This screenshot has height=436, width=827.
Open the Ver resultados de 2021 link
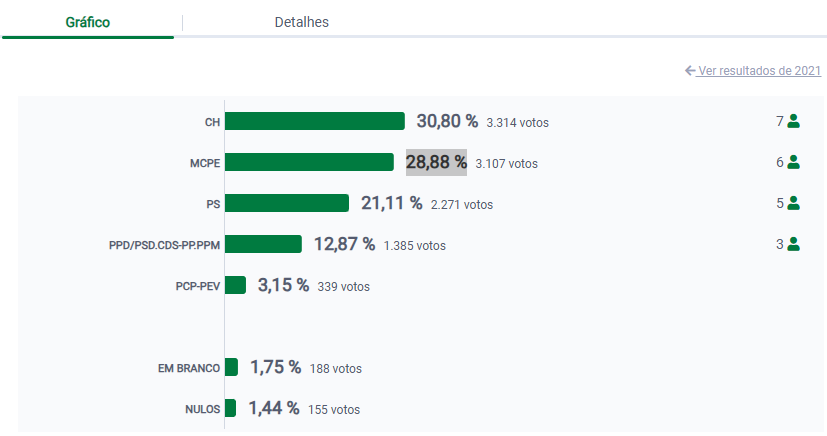click(759, 71)
